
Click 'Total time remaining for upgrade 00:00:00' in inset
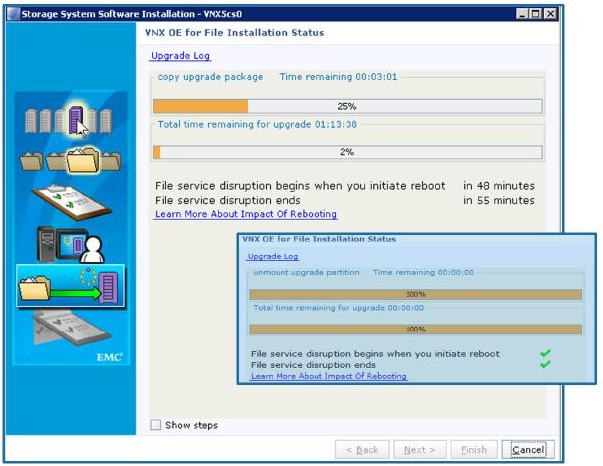tap(338, 308)
